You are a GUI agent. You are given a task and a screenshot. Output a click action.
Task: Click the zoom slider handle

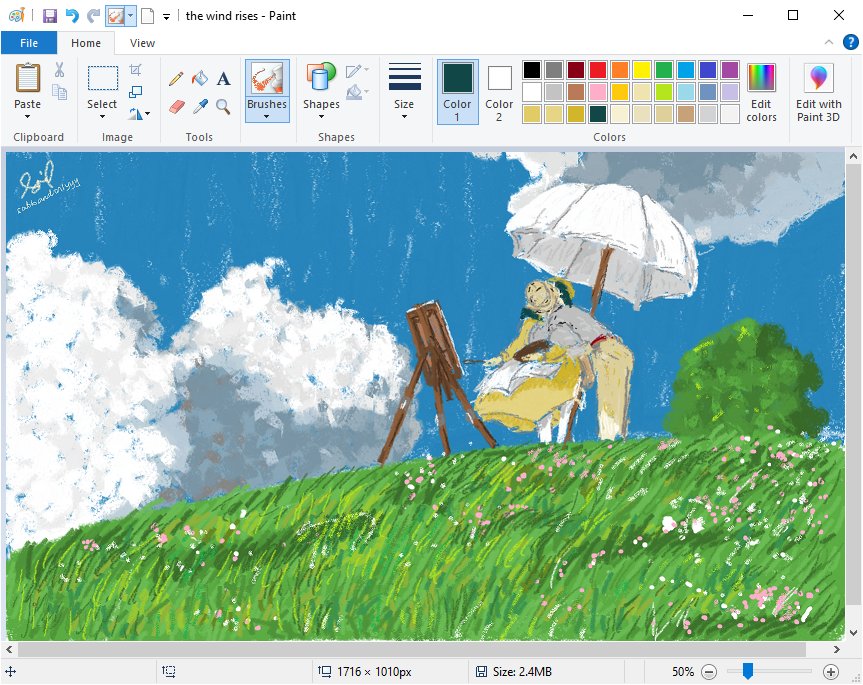click(747, 671)
